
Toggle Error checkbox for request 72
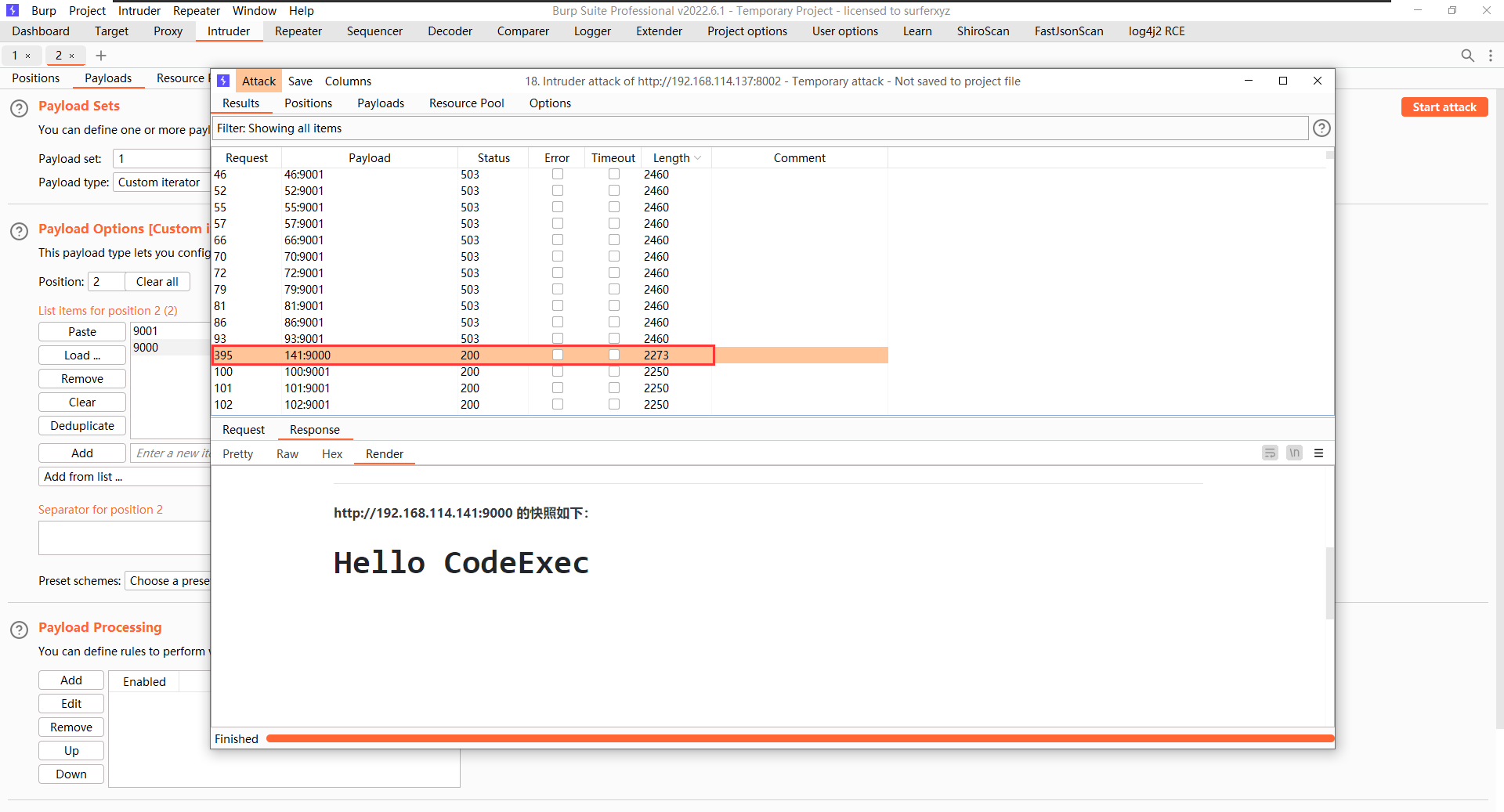pyautogui.click(x=558, y=272)
